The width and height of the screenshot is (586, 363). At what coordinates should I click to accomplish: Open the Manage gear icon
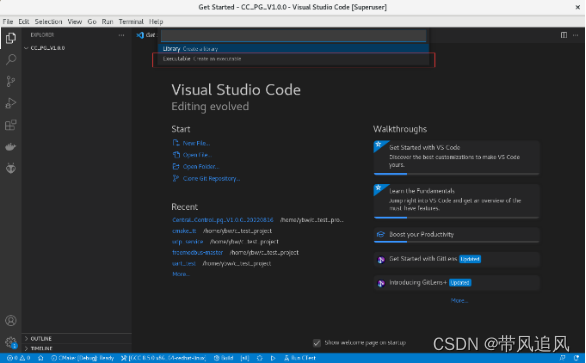pyautogui.click(x=11, y=342)
